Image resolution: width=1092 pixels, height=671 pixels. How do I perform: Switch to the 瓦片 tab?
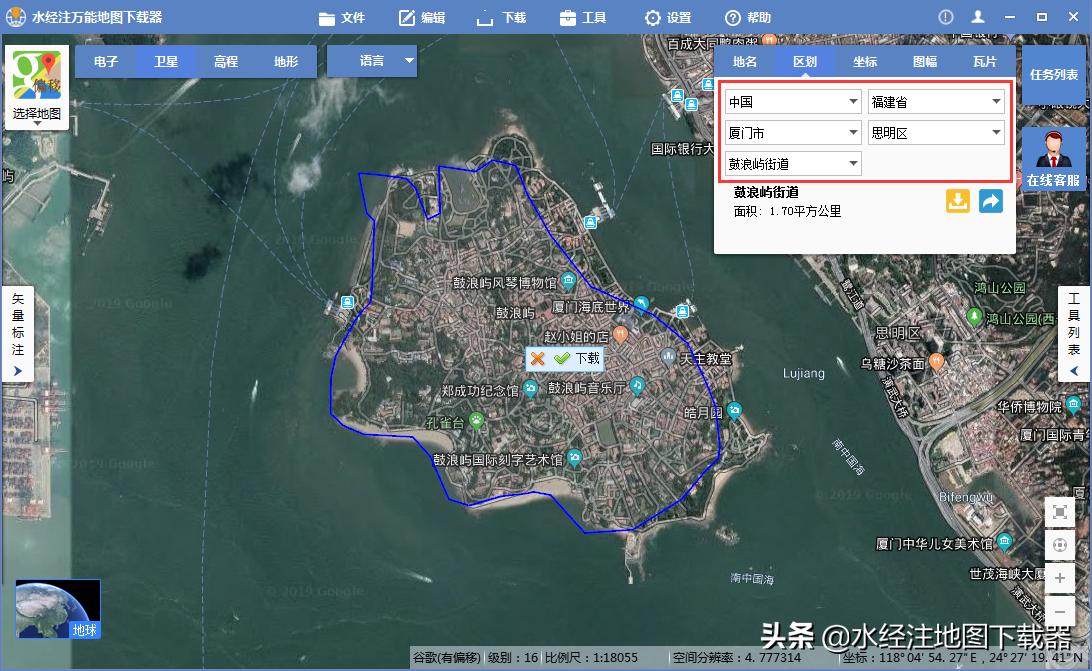[x=984, y=61]
